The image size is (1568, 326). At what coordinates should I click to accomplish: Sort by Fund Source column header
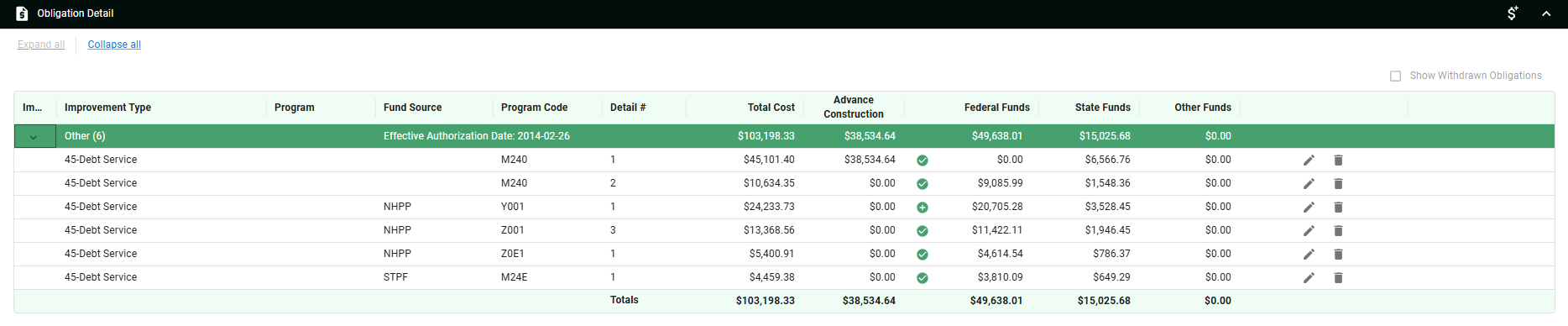412,108
